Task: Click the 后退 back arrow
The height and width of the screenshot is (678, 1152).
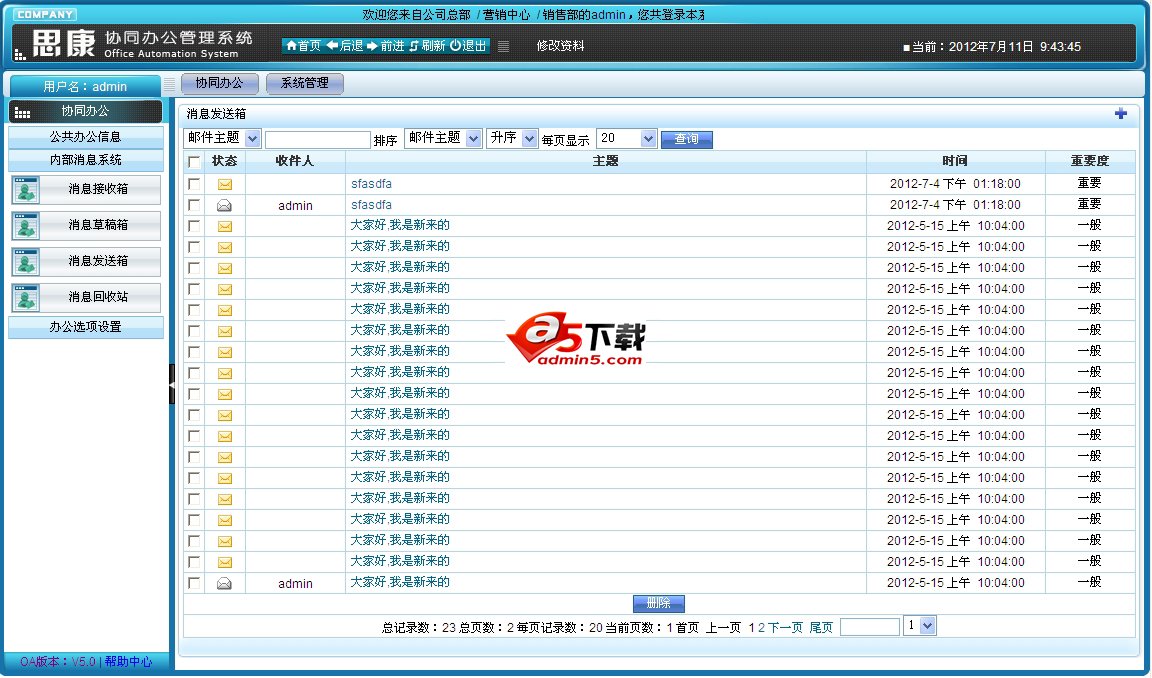Action: coord(332,46)
